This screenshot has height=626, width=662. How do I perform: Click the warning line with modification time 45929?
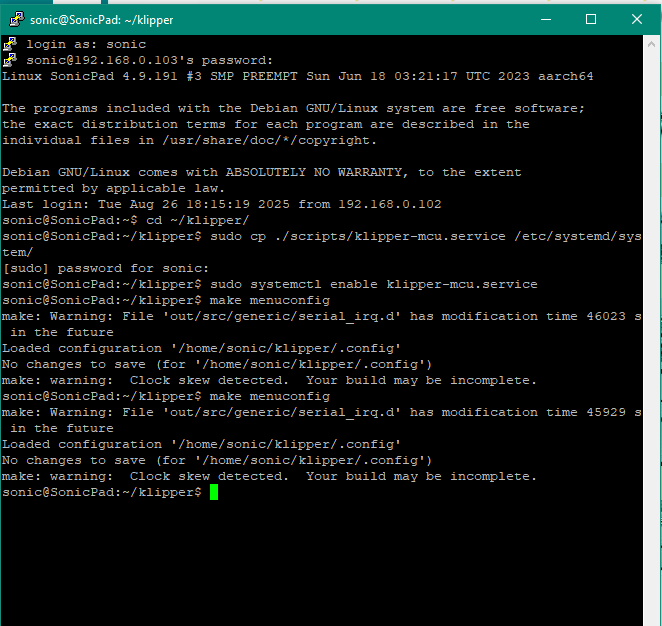click(322, 420)
